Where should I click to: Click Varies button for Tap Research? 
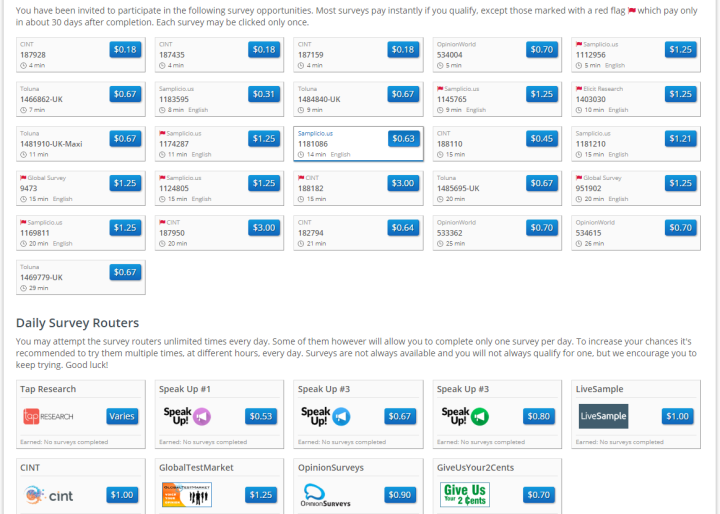tap(122, 417)
